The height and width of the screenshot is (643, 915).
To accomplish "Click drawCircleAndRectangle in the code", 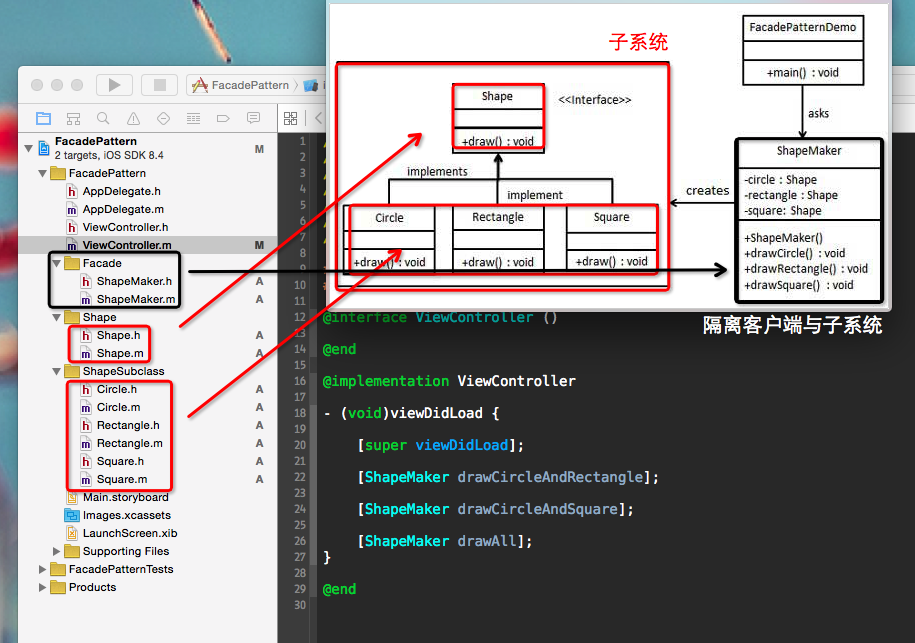I will coord(550,477).
